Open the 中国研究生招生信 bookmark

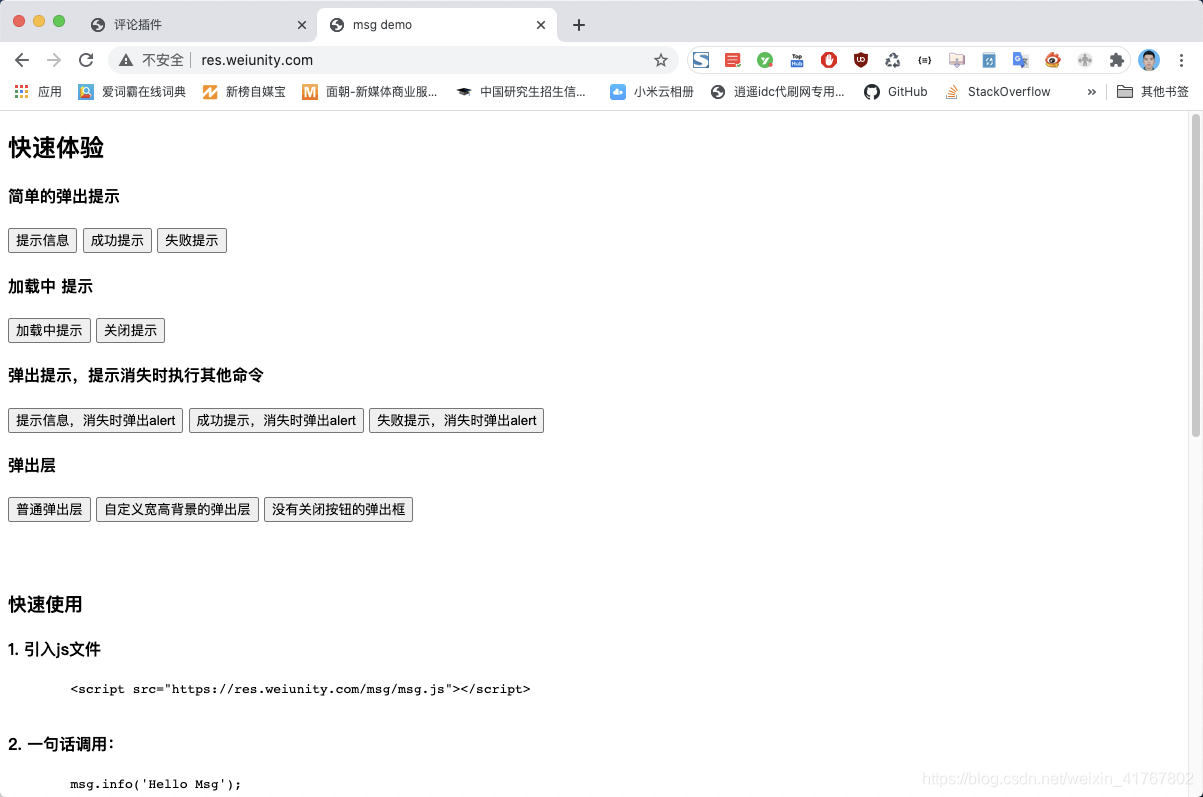click(x=521, y=91)
